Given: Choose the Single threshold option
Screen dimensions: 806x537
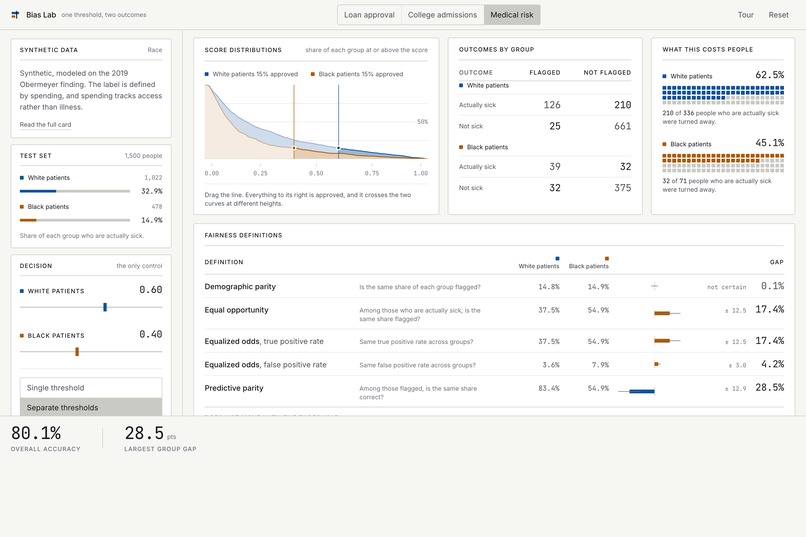Looking at the screenshot, I should [x=91, y=388].
